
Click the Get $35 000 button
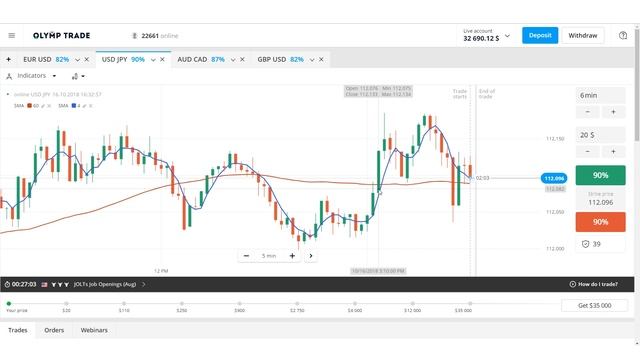pyautogui.click(x=594, y=305)
